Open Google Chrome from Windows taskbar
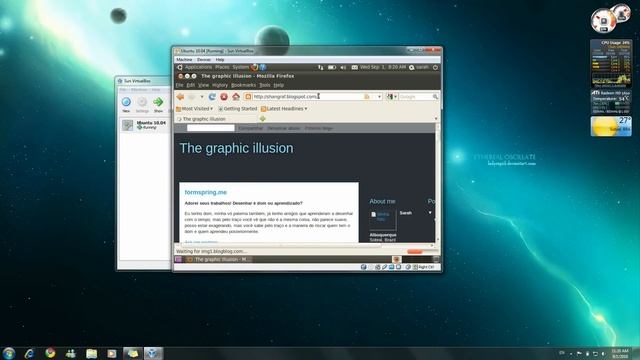 click(50, 353)
